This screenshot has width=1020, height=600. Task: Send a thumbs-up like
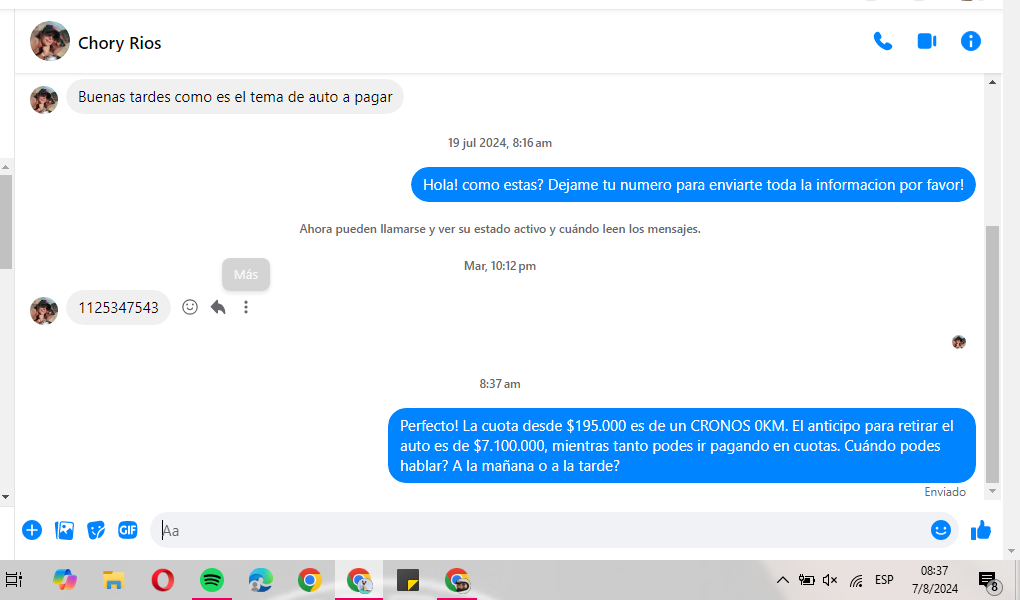[x=980, y=531]
